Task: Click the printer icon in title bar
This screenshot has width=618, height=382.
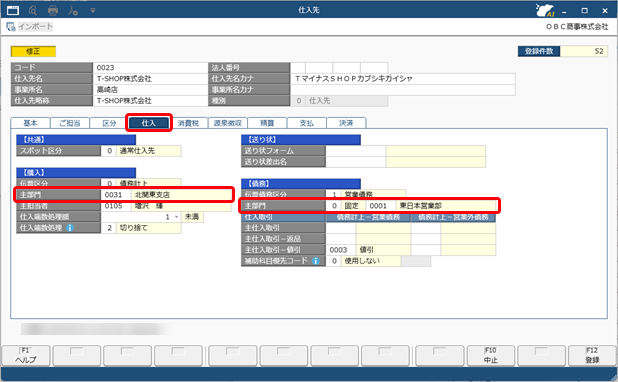Action: (x=53, y=11)
